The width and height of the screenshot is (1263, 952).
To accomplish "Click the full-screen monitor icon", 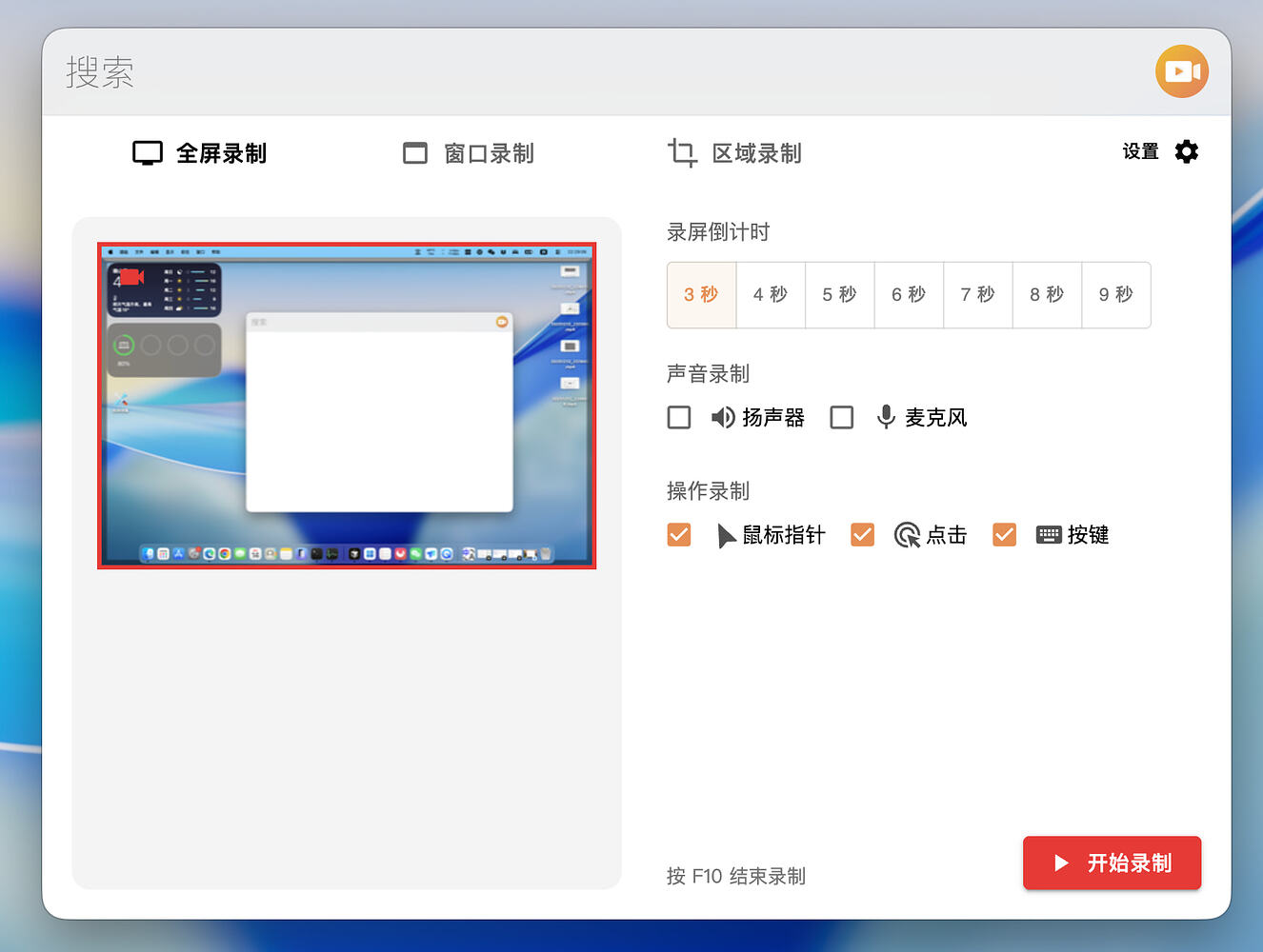I will click(x=148, y=153).
